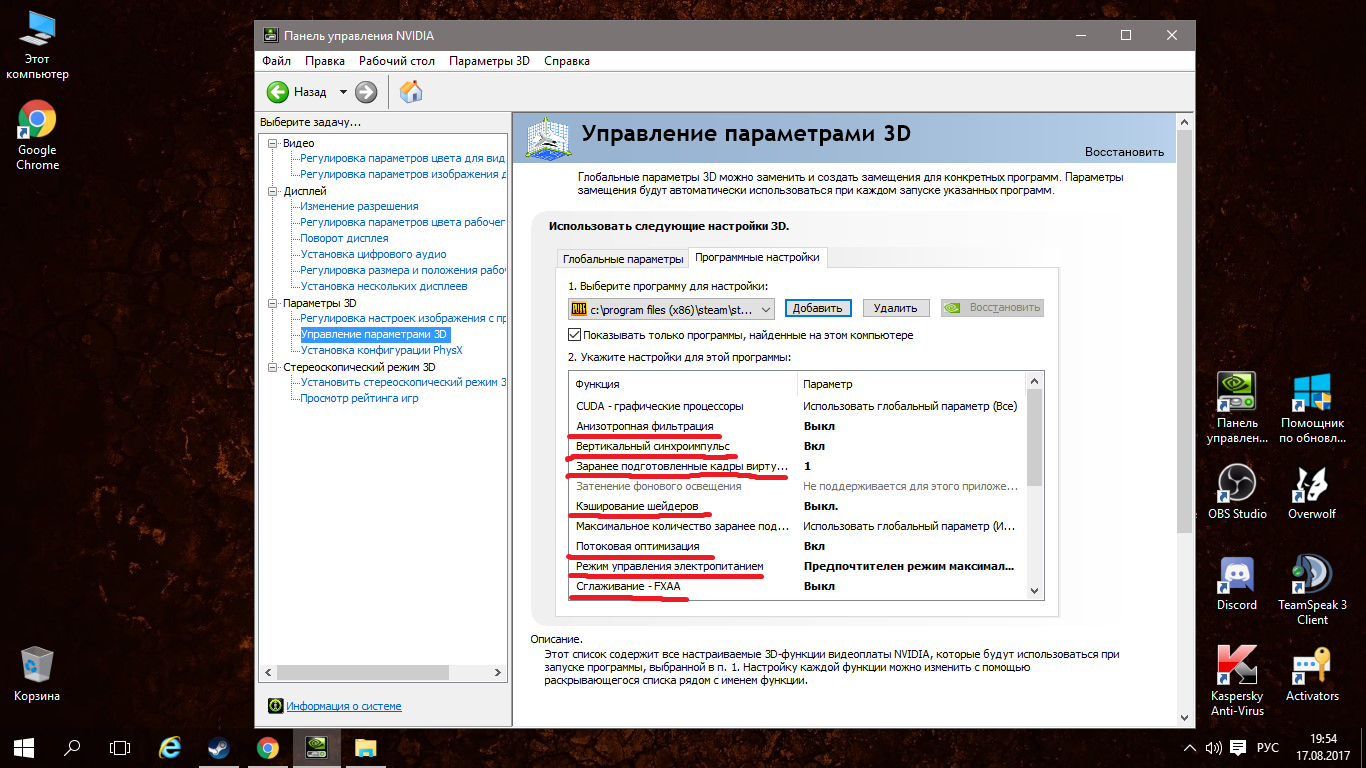
Task: Open File Explorer from taskbar
Action: coord(365,746)
